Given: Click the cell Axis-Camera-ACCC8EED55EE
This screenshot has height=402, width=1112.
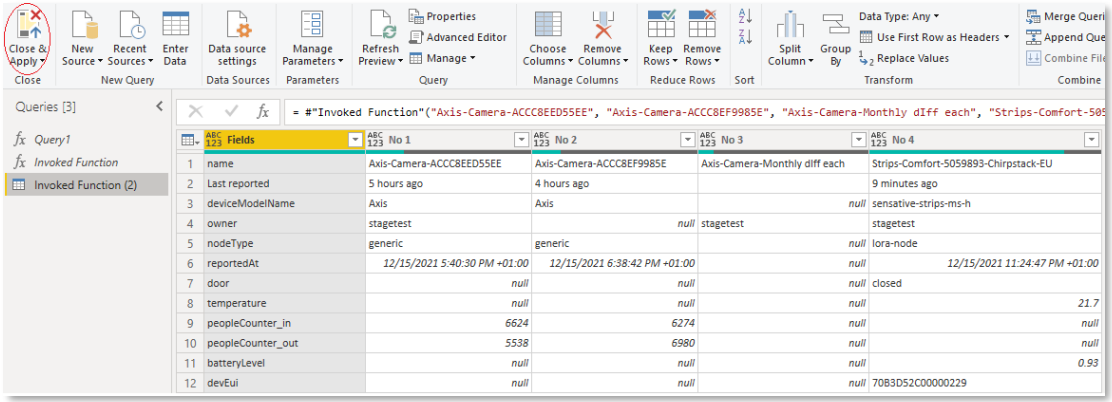Looking at the screenshot, I should pos(448,164).
